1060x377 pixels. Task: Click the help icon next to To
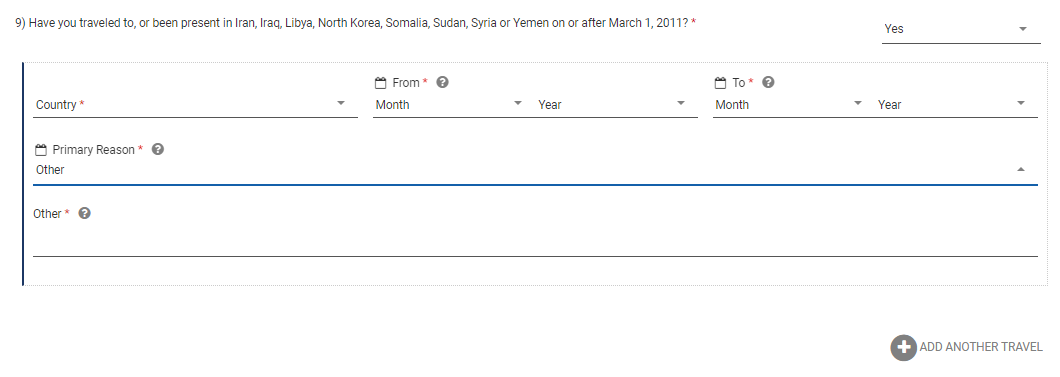tap(768, 82)
